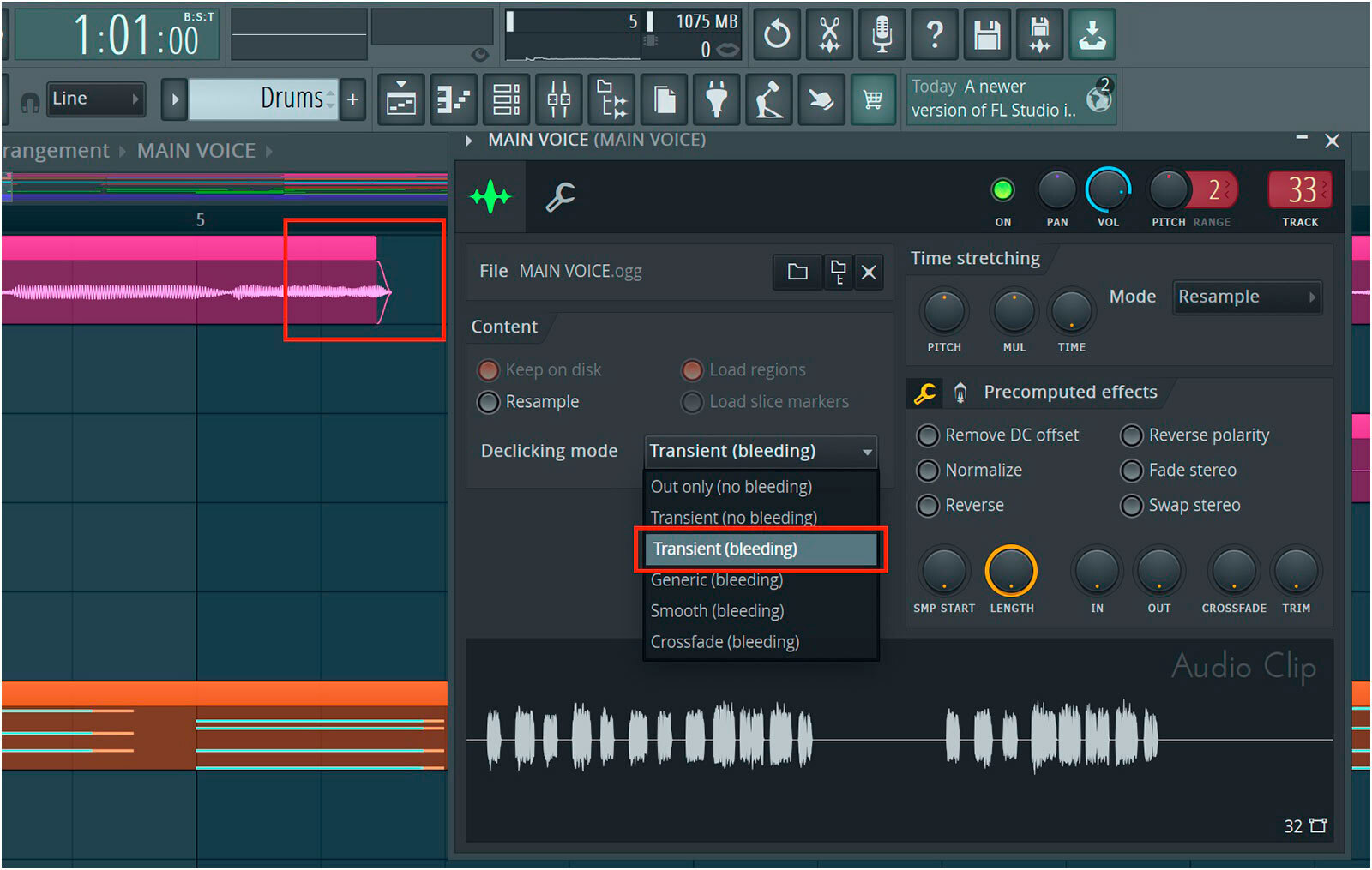Screen dimensions: 1372x870
Task: Detach file with the X button next to filename
Action: (x=869, y=272)
